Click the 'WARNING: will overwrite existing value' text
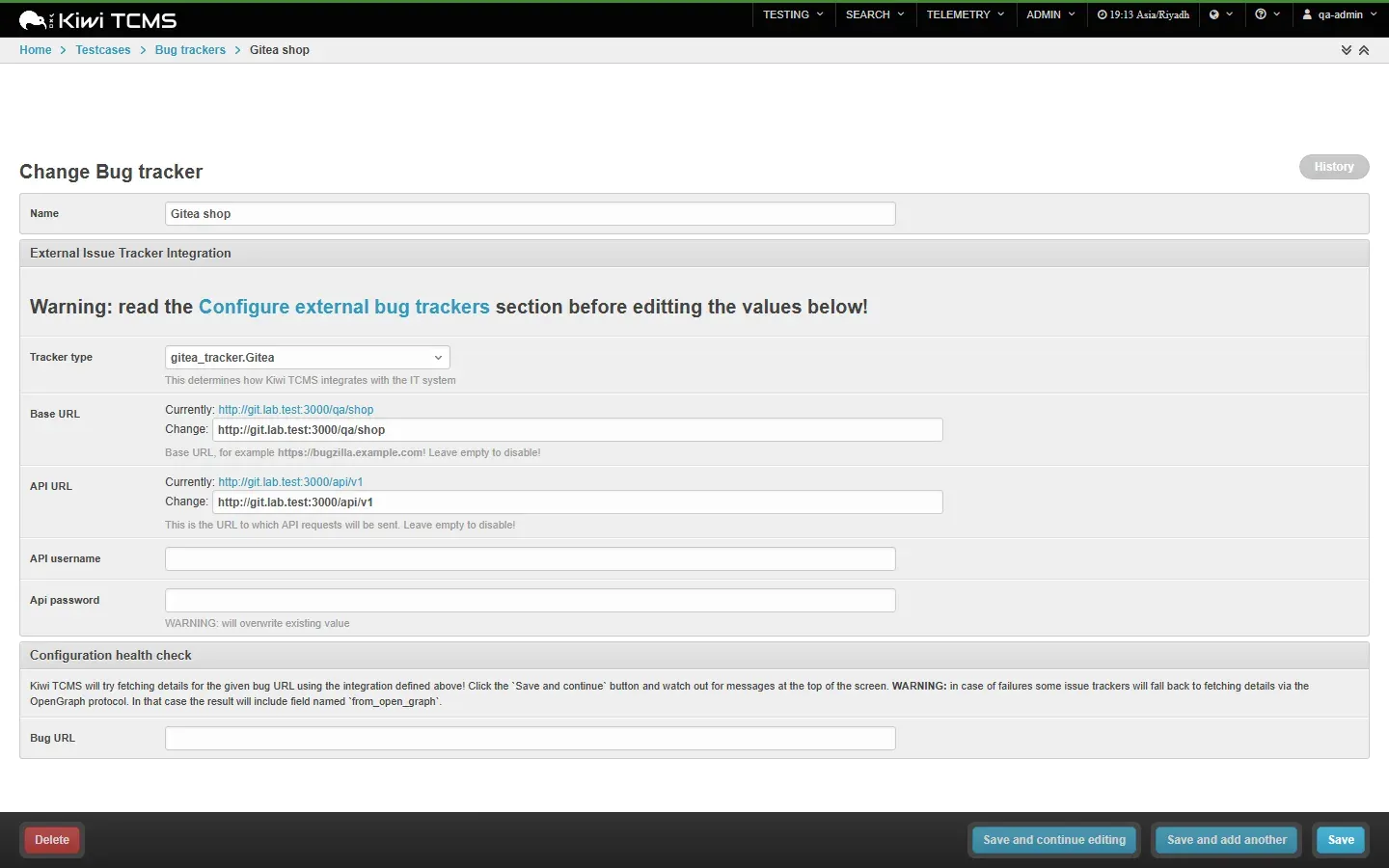This screenshot has height=868, width=1389. pyautogui.click(x=258, y=624)
